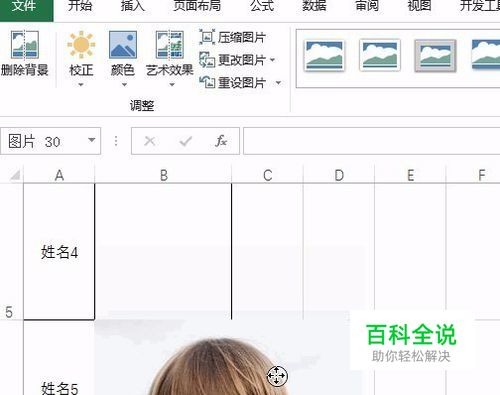Click the 颜色 picture icon

tap(123, 45)
